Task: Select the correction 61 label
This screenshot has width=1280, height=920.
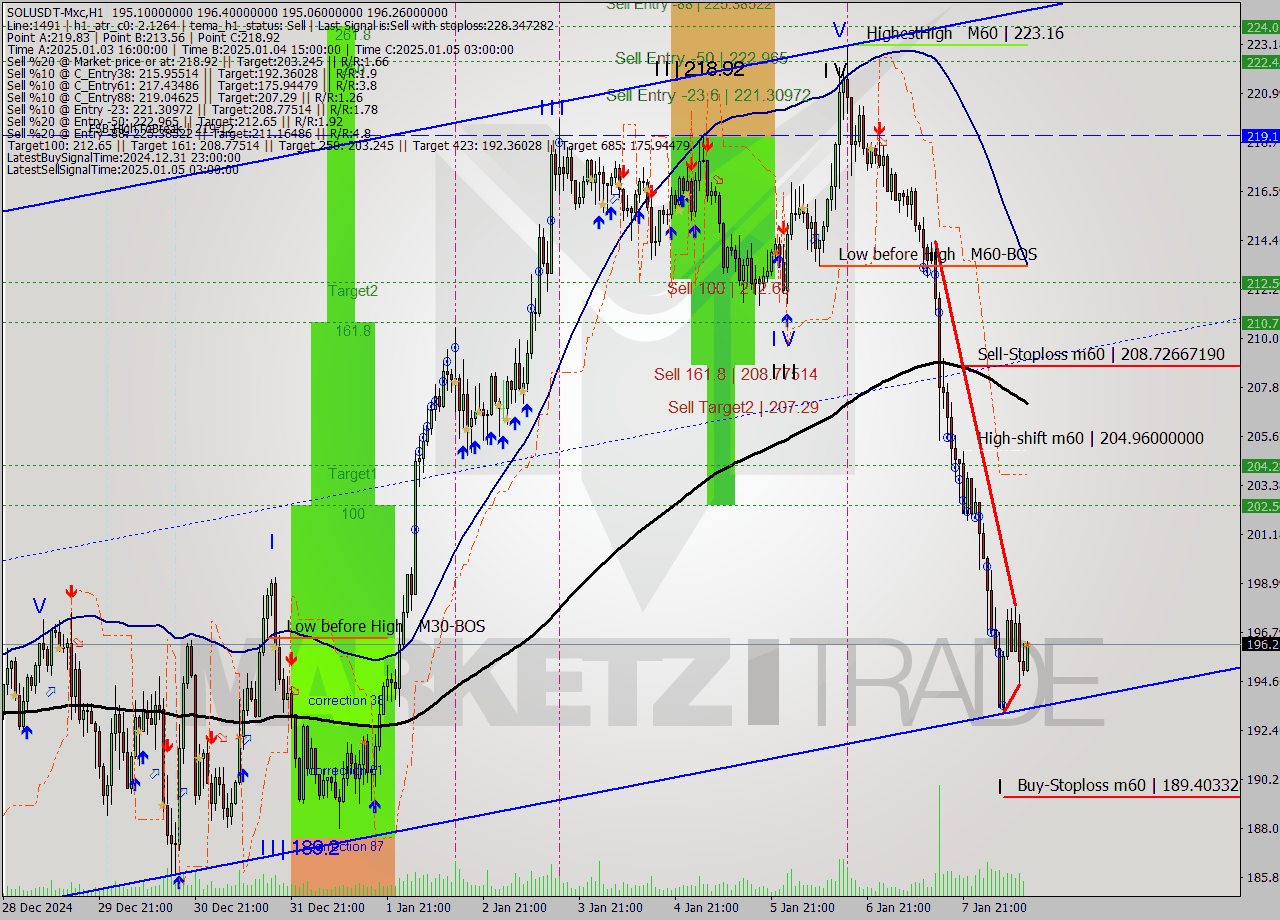Action: coord(346,771)
